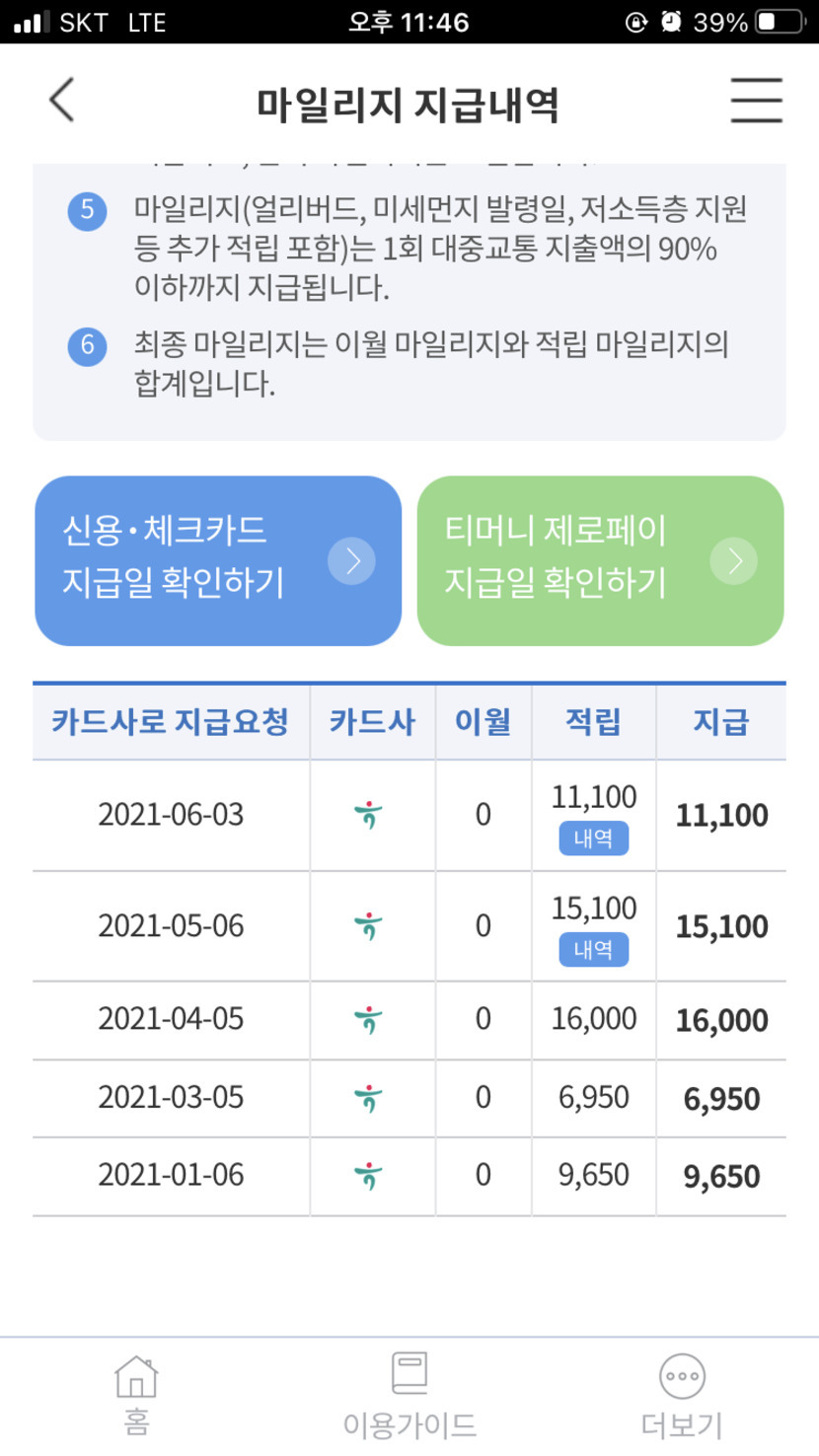Tap the 2021-03-05 payment row date
Screen dimensions: 819x1456
coord(171,1098)
